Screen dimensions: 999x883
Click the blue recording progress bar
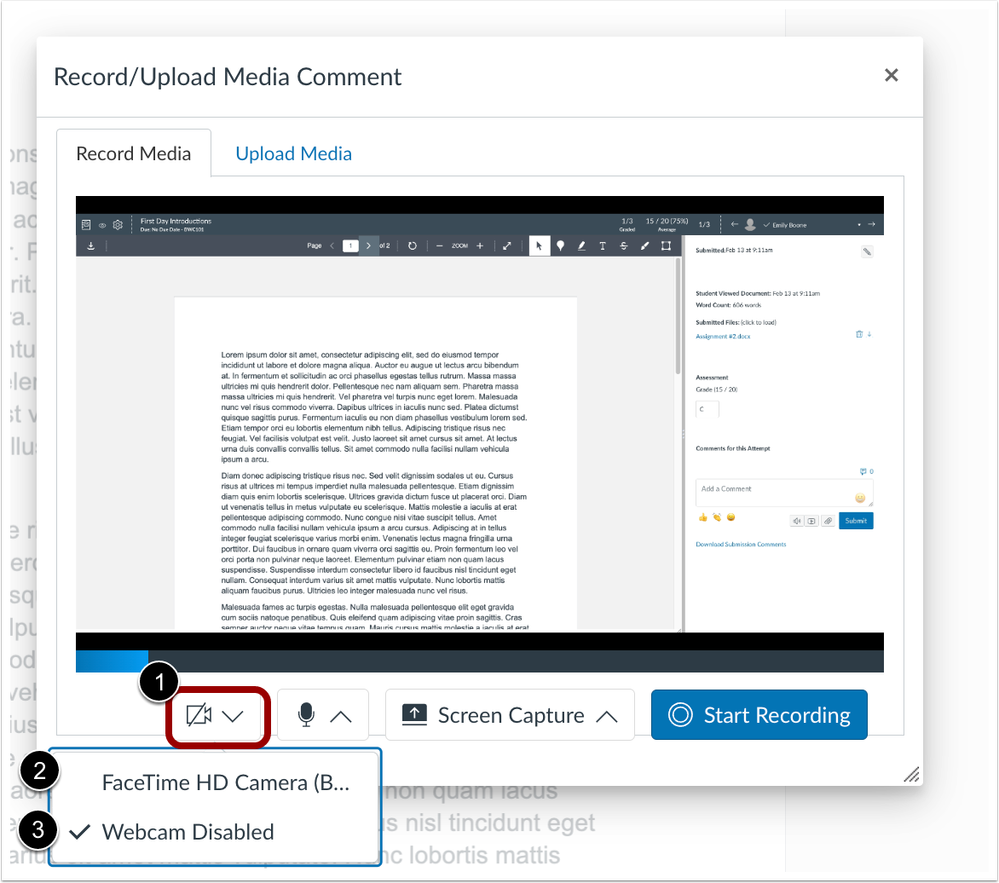(111, 661)
